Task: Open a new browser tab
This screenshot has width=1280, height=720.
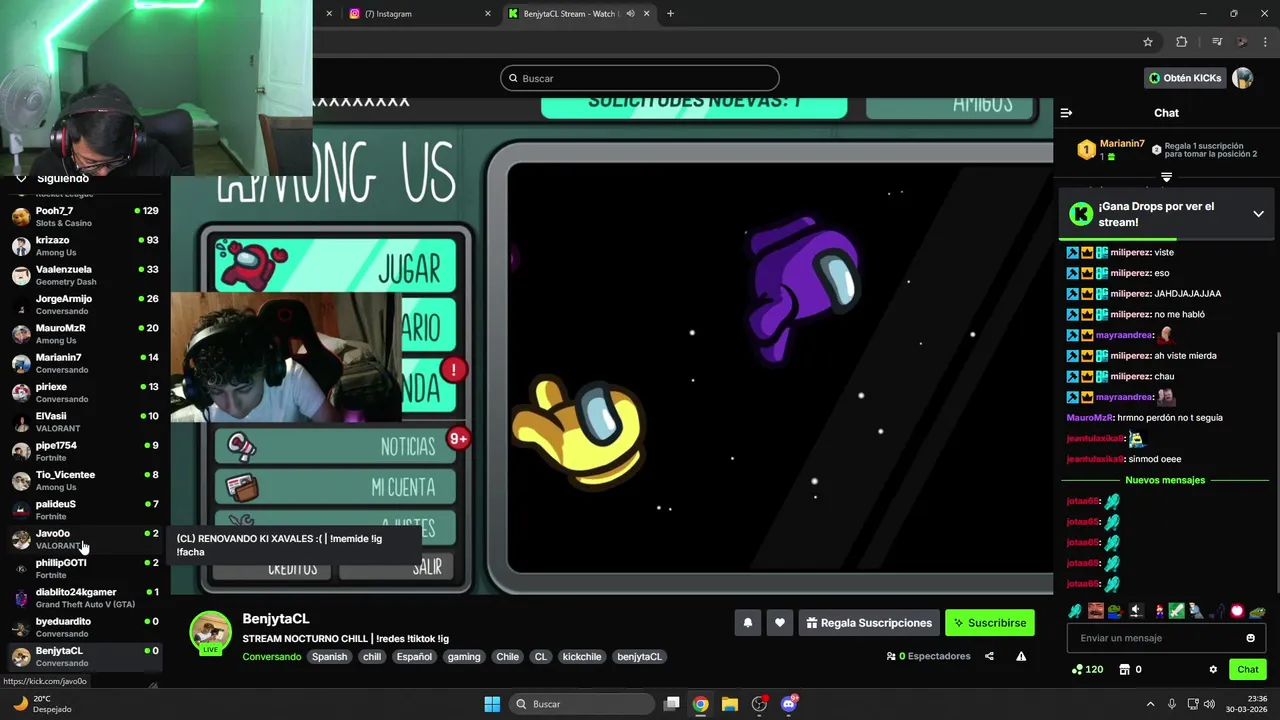Action: click(x=670, y=14)
